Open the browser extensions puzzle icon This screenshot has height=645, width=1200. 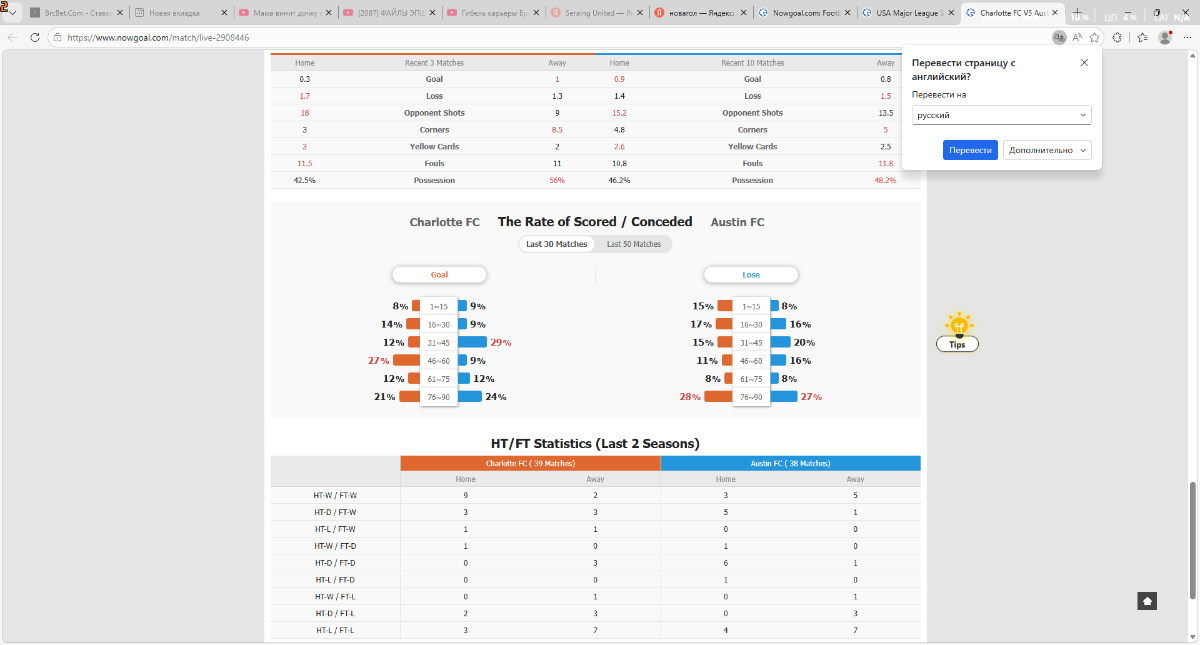coord(1117,37)
